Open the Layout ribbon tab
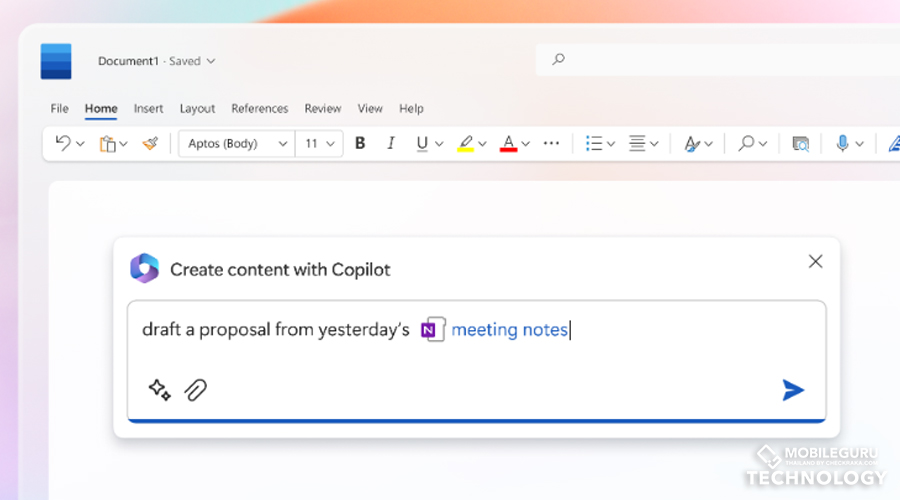Image resolution: width=900 pixels, height=500 pixels. tap(197, 108)
